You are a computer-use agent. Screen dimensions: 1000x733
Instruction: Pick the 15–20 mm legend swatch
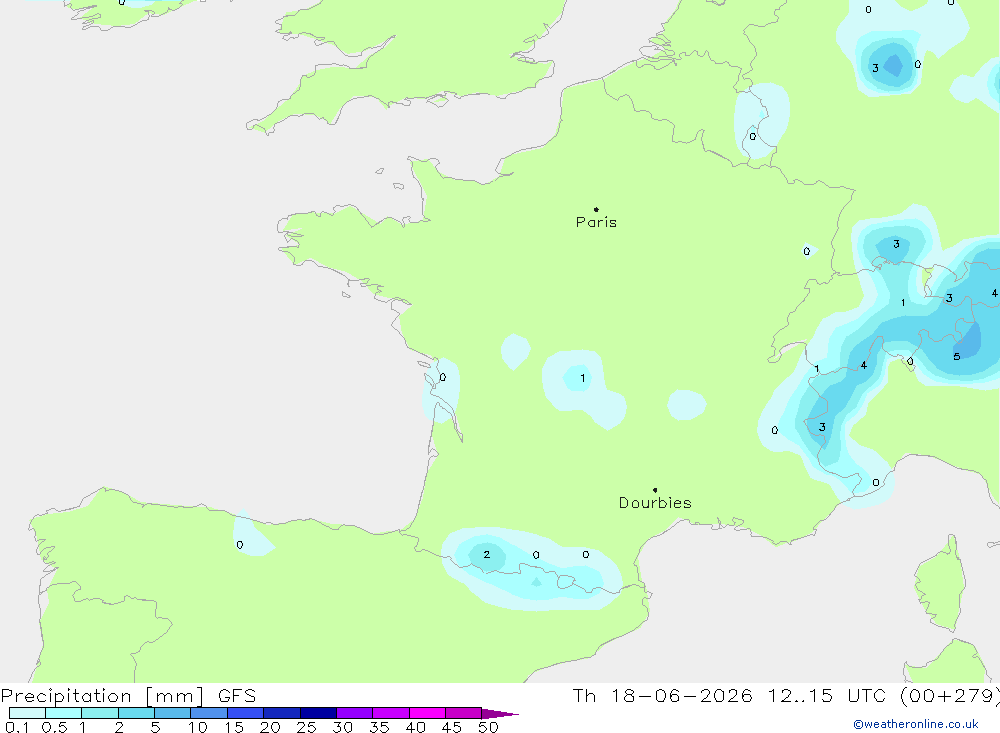coord(246,713)
